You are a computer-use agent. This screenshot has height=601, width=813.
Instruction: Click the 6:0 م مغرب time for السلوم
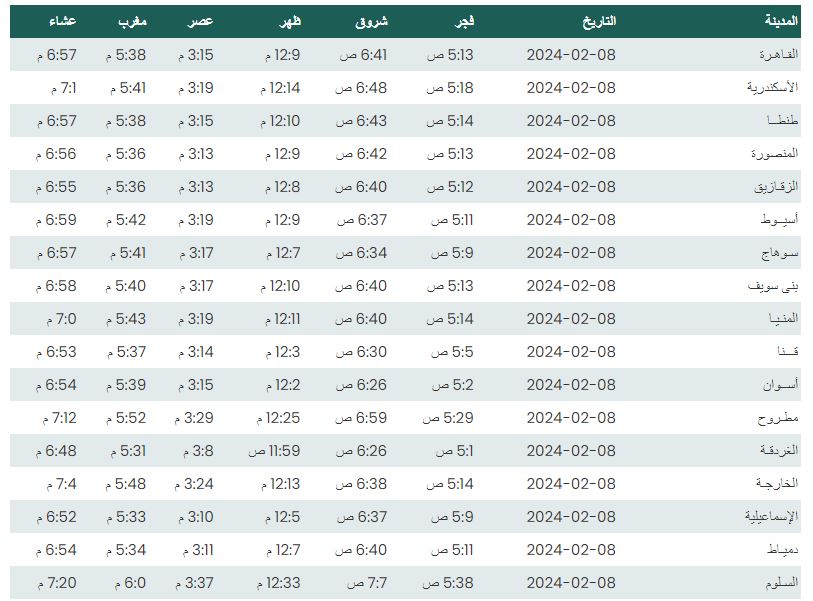pos(130,583)
